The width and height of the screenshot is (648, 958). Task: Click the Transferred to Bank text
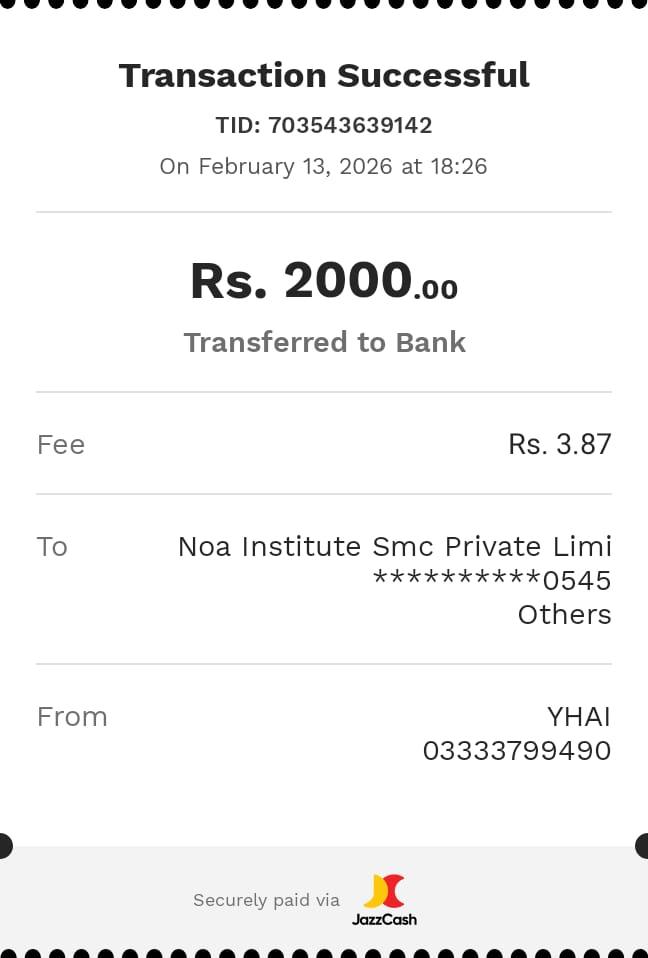324,342
